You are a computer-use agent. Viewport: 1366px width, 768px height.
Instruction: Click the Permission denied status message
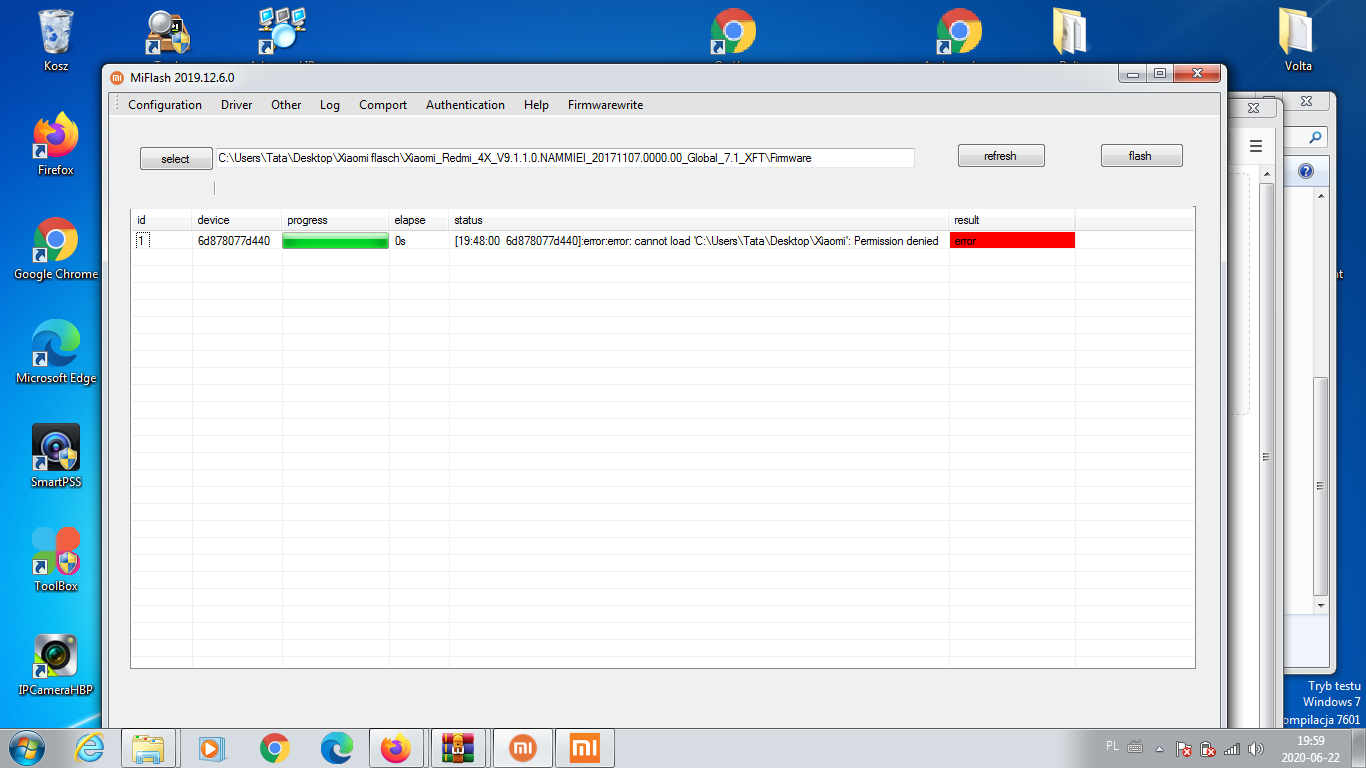[697, 241]
